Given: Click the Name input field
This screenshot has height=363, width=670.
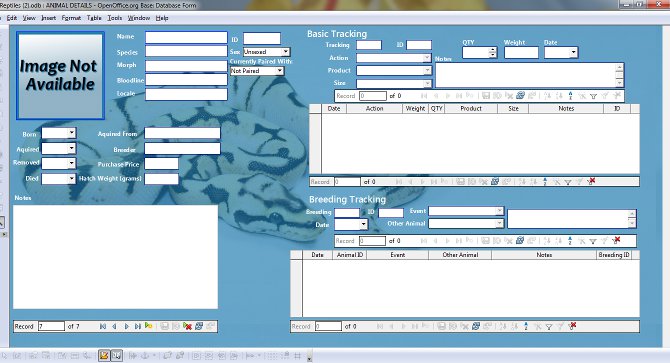Looking at the screenshot, I should point(186,38).
